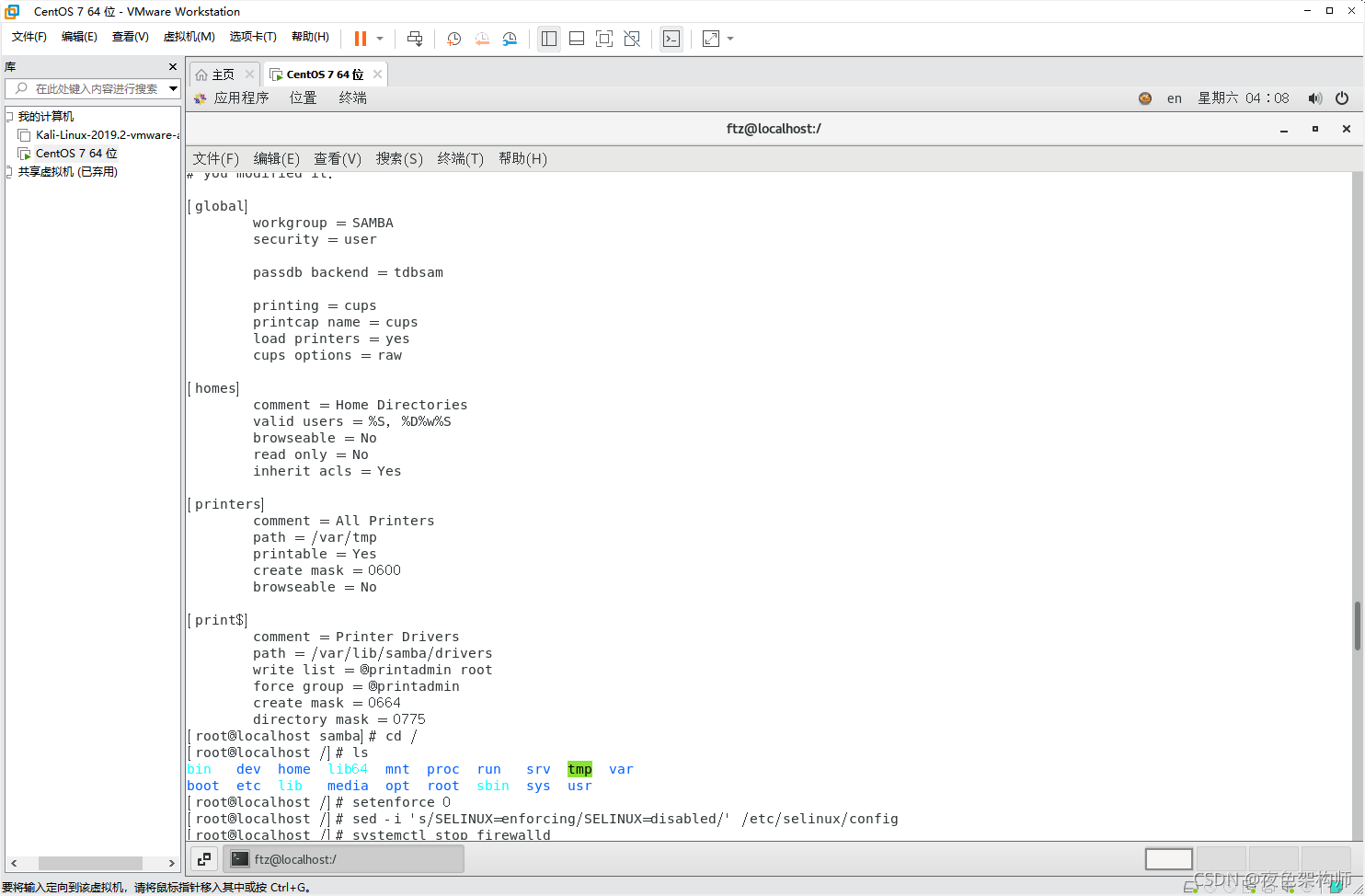Open VMware 文件(F) menu
Viewport: 1365px width, 896px height.
(x=29, y=37)
